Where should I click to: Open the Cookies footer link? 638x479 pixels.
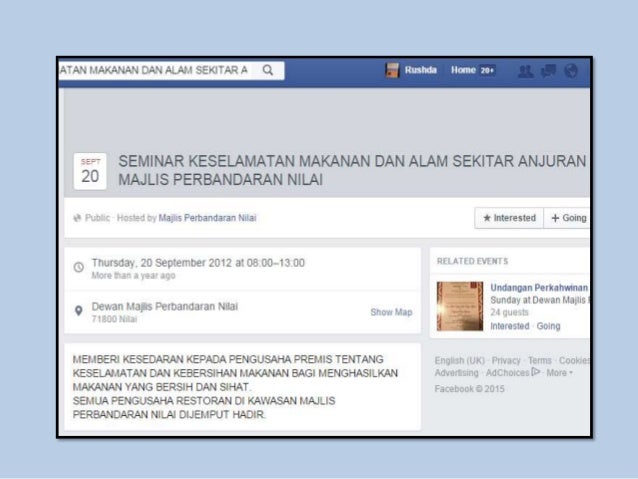[x=574, y=361]
